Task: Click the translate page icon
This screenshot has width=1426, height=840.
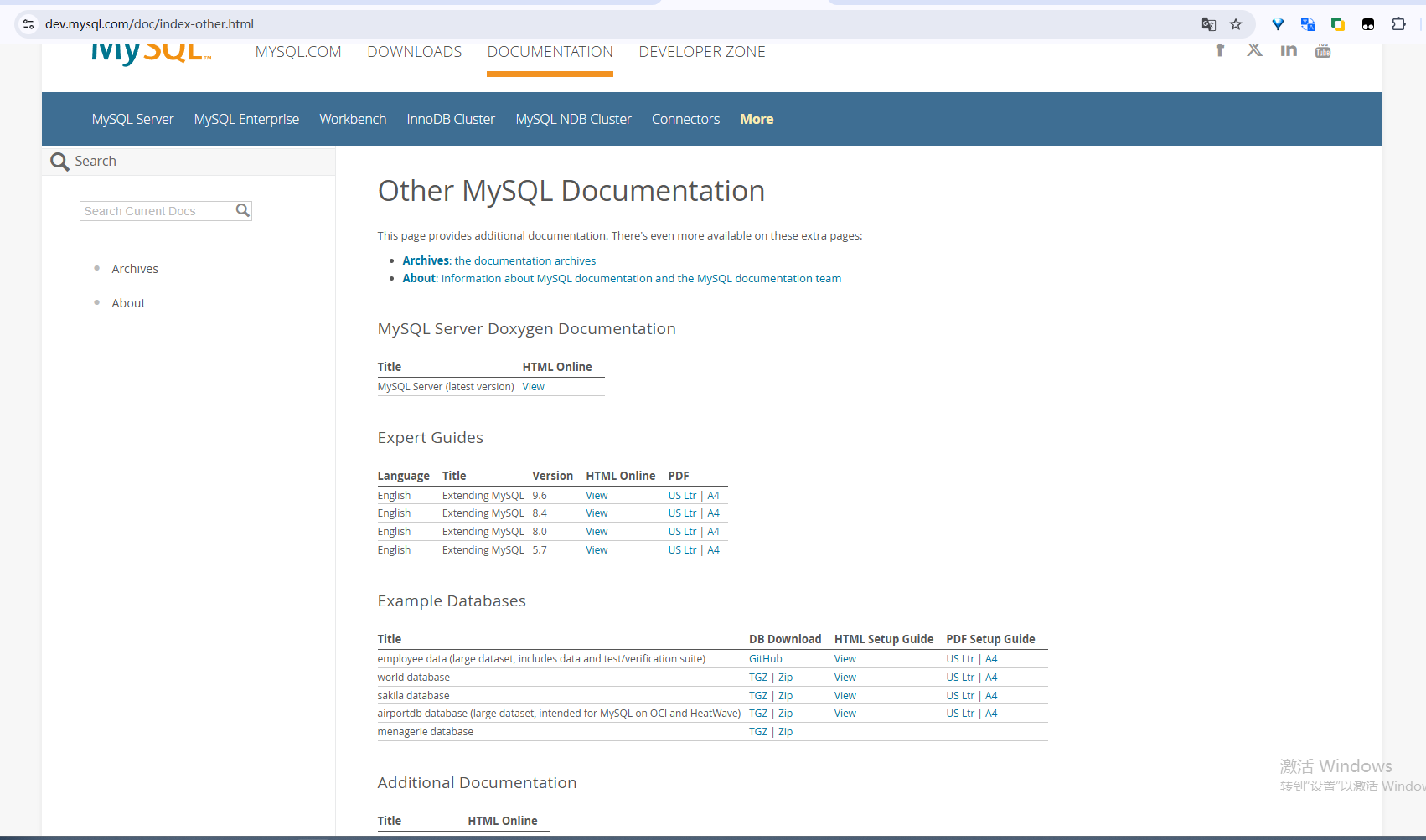Action: 1208,24
